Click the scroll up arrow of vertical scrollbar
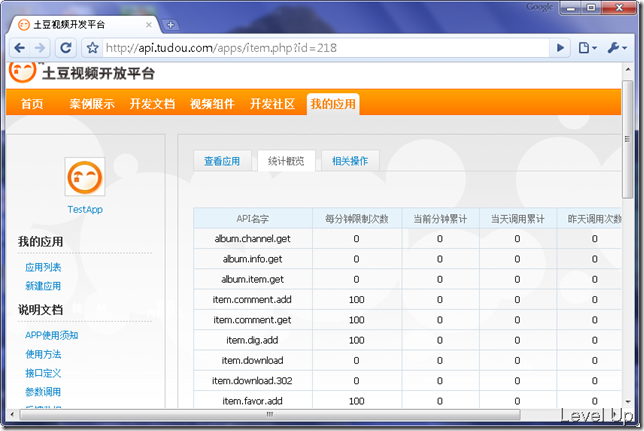 pos(628,69)
